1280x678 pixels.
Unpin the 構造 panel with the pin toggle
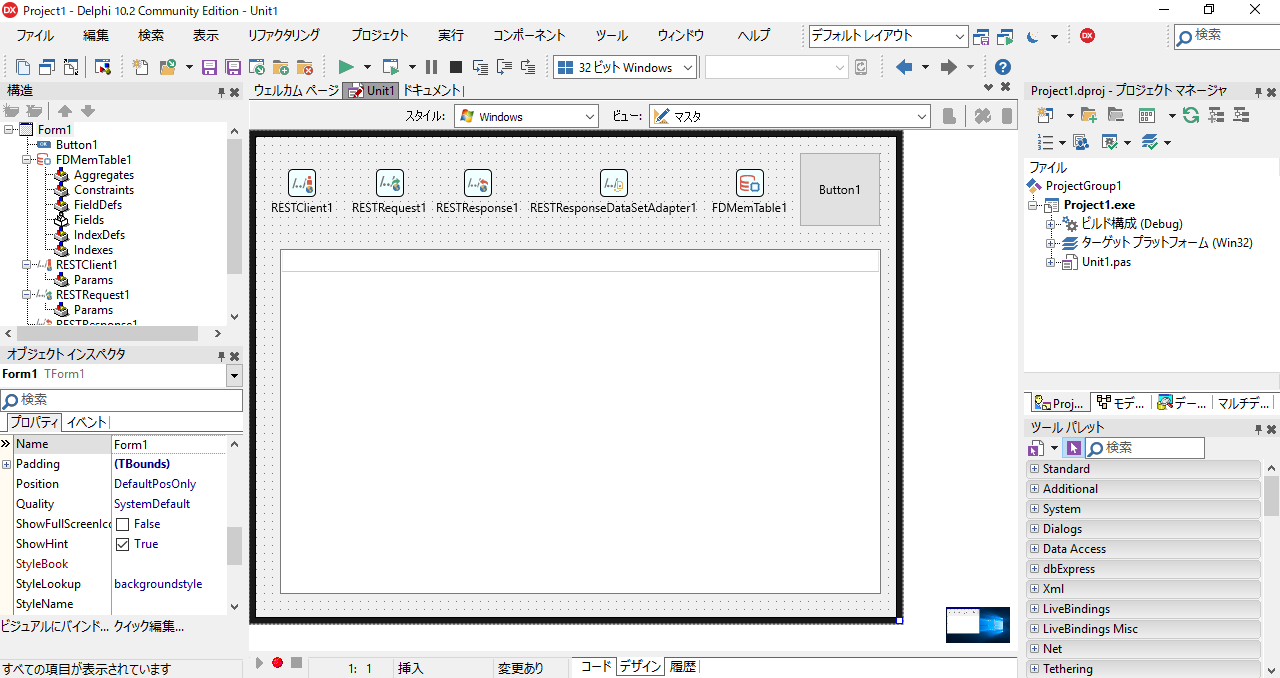220,91
